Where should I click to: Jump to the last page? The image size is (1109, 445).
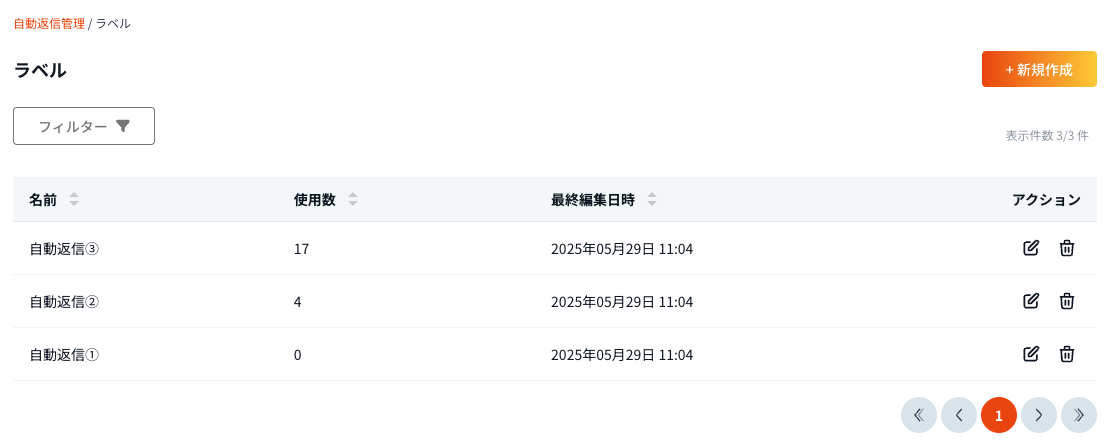(1079, 415)
